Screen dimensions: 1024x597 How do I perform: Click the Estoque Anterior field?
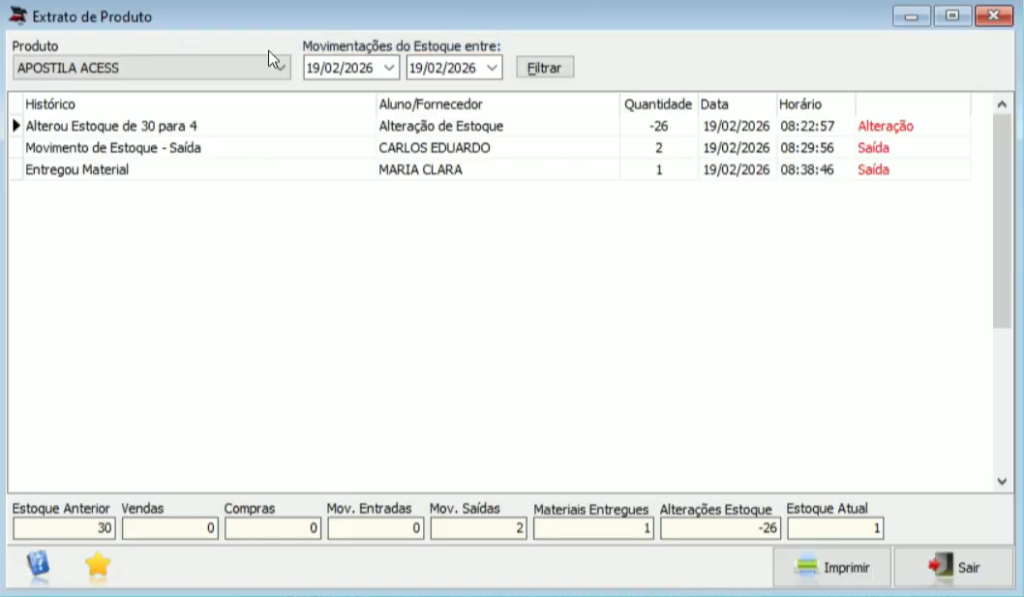coord(64,528)
